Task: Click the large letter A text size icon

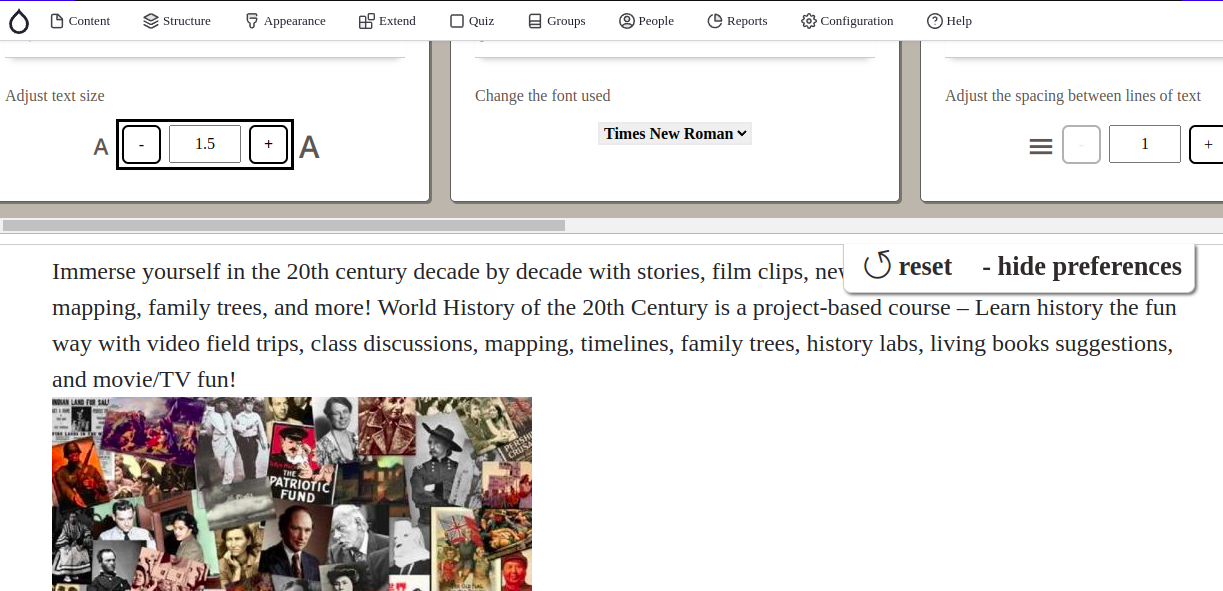Action: tap(309, 147)
